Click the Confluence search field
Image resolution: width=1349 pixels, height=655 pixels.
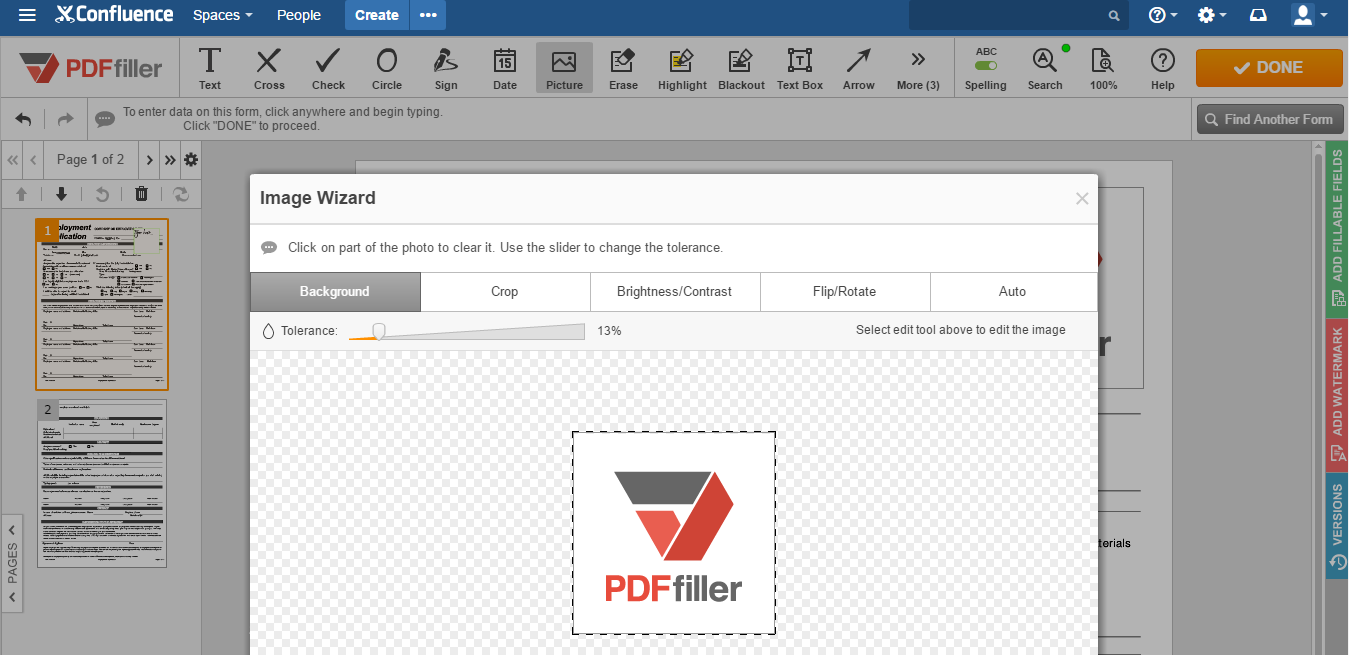point(1018,15)
